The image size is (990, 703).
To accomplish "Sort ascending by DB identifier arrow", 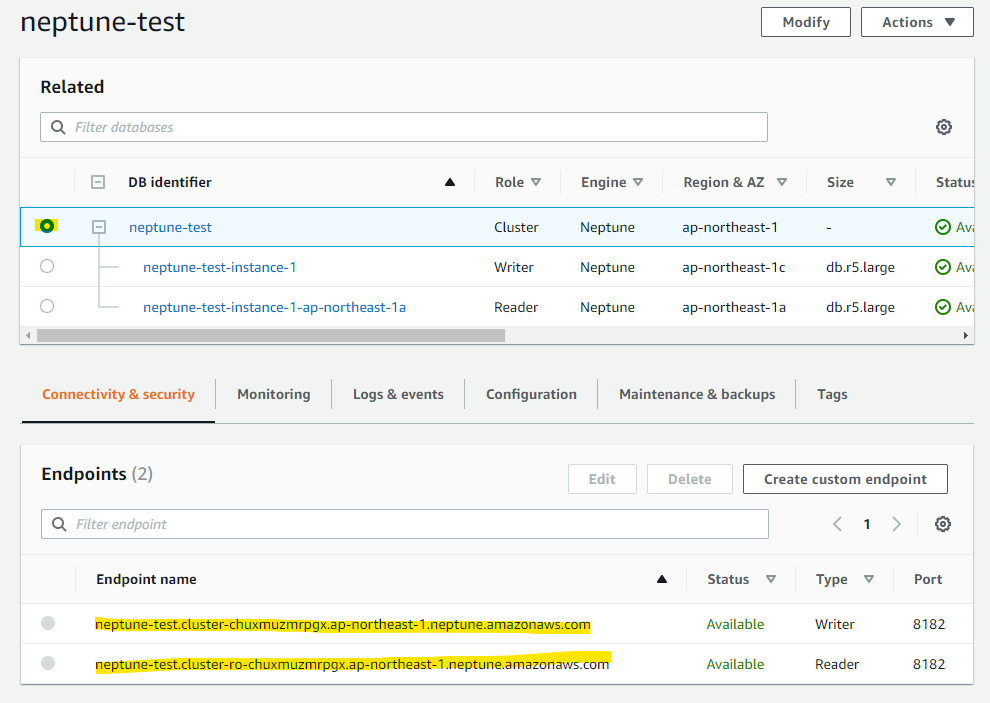I will pyautogui.click(x=450, y=182).
